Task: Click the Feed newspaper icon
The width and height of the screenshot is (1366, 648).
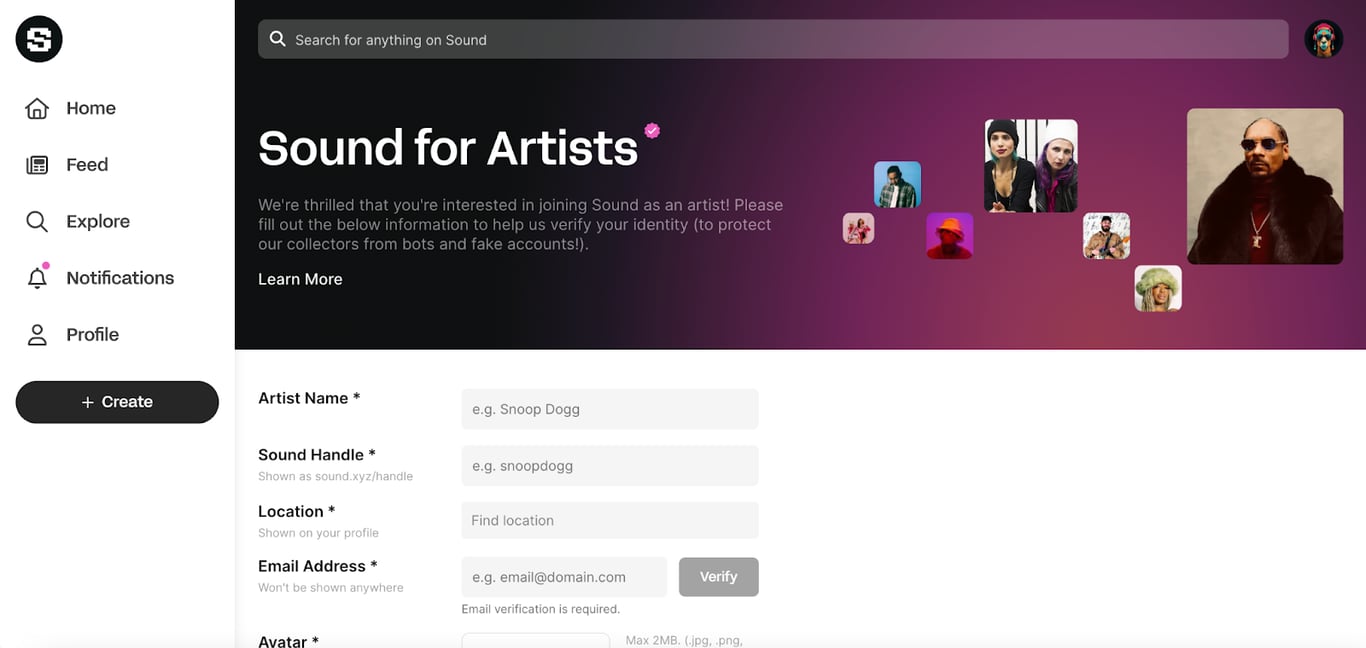Action: 37,165
